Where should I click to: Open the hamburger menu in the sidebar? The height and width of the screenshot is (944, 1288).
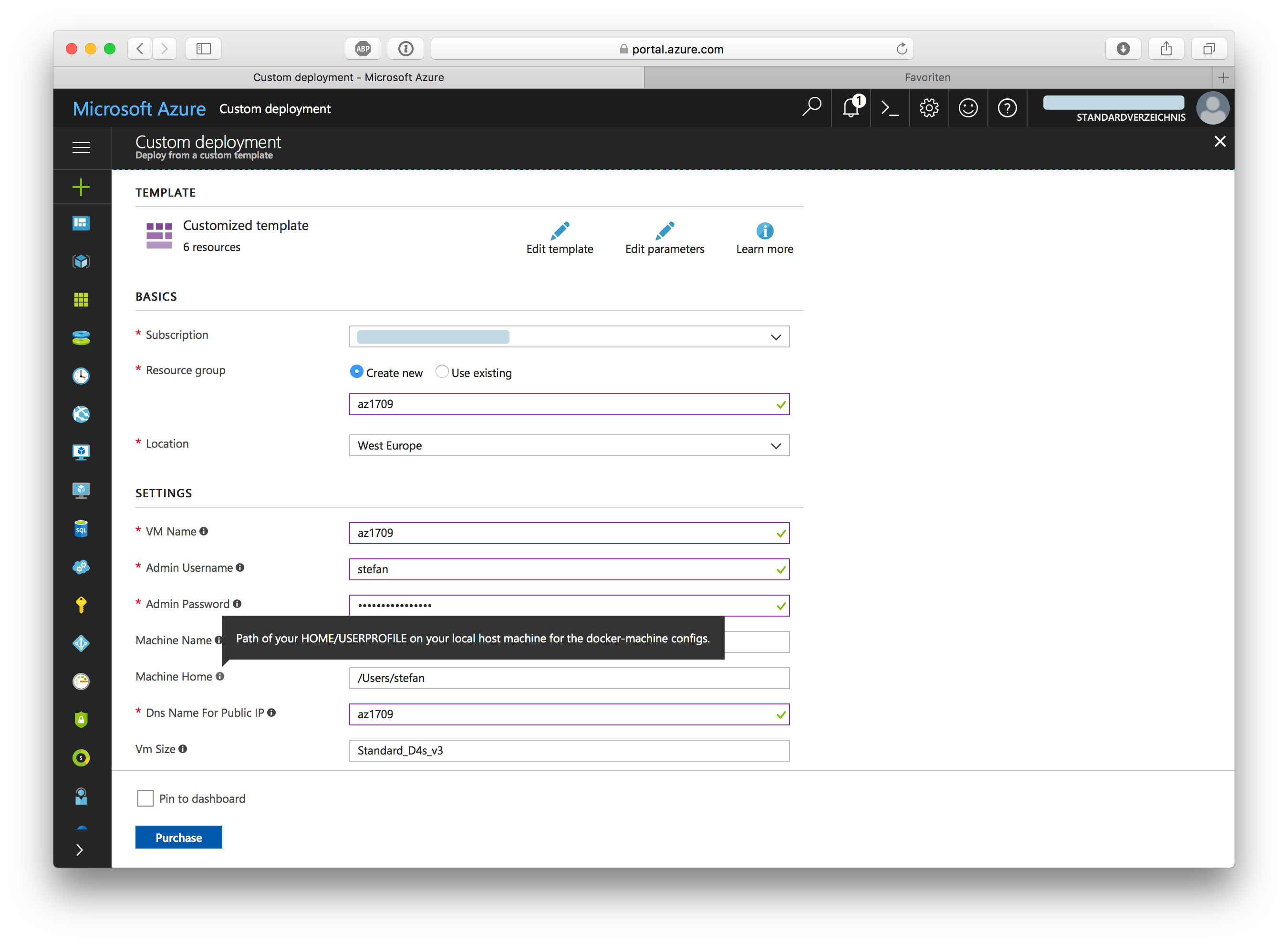point(81,147)
